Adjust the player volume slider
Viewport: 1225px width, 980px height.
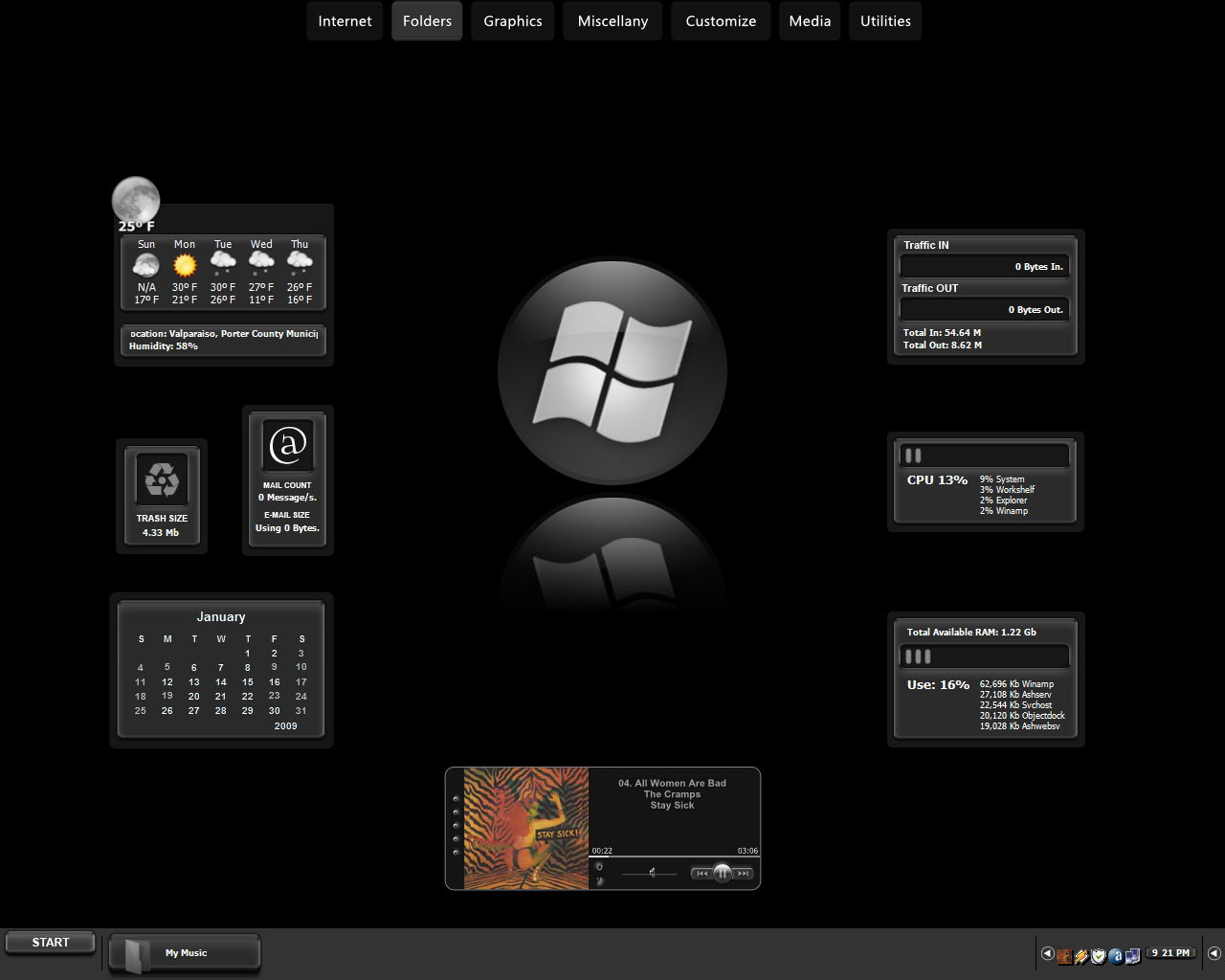(x=650, y=874)
